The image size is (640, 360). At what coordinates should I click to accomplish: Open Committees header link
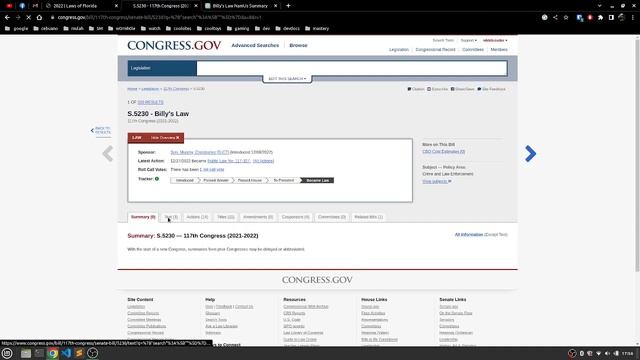click(473, 49)
